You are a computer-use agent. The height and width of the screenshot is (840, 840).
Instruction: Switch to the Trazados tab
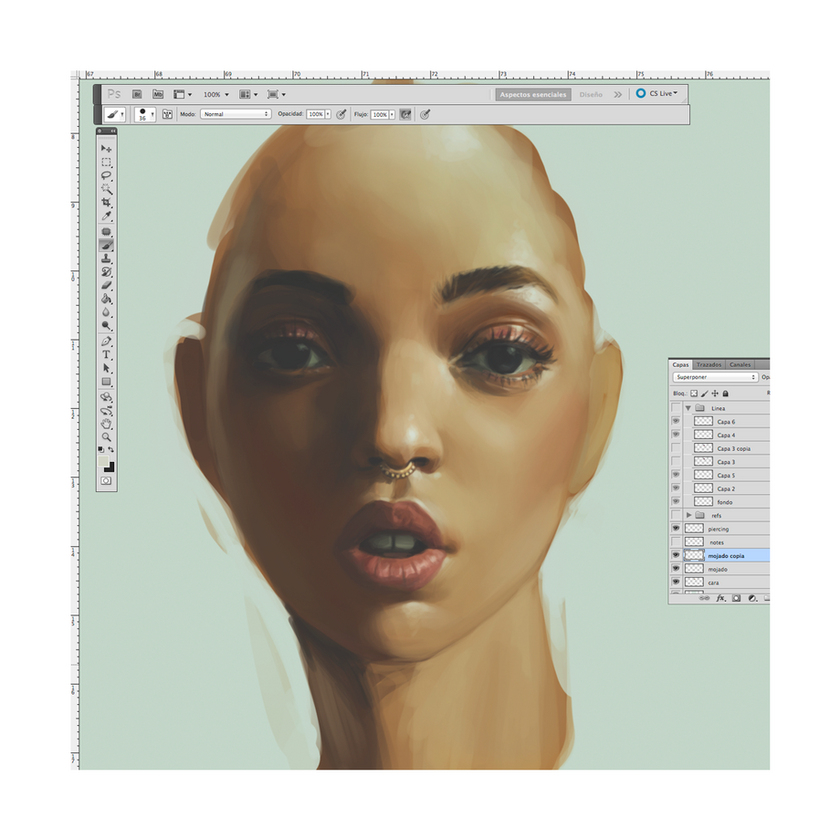click(709, 364)
